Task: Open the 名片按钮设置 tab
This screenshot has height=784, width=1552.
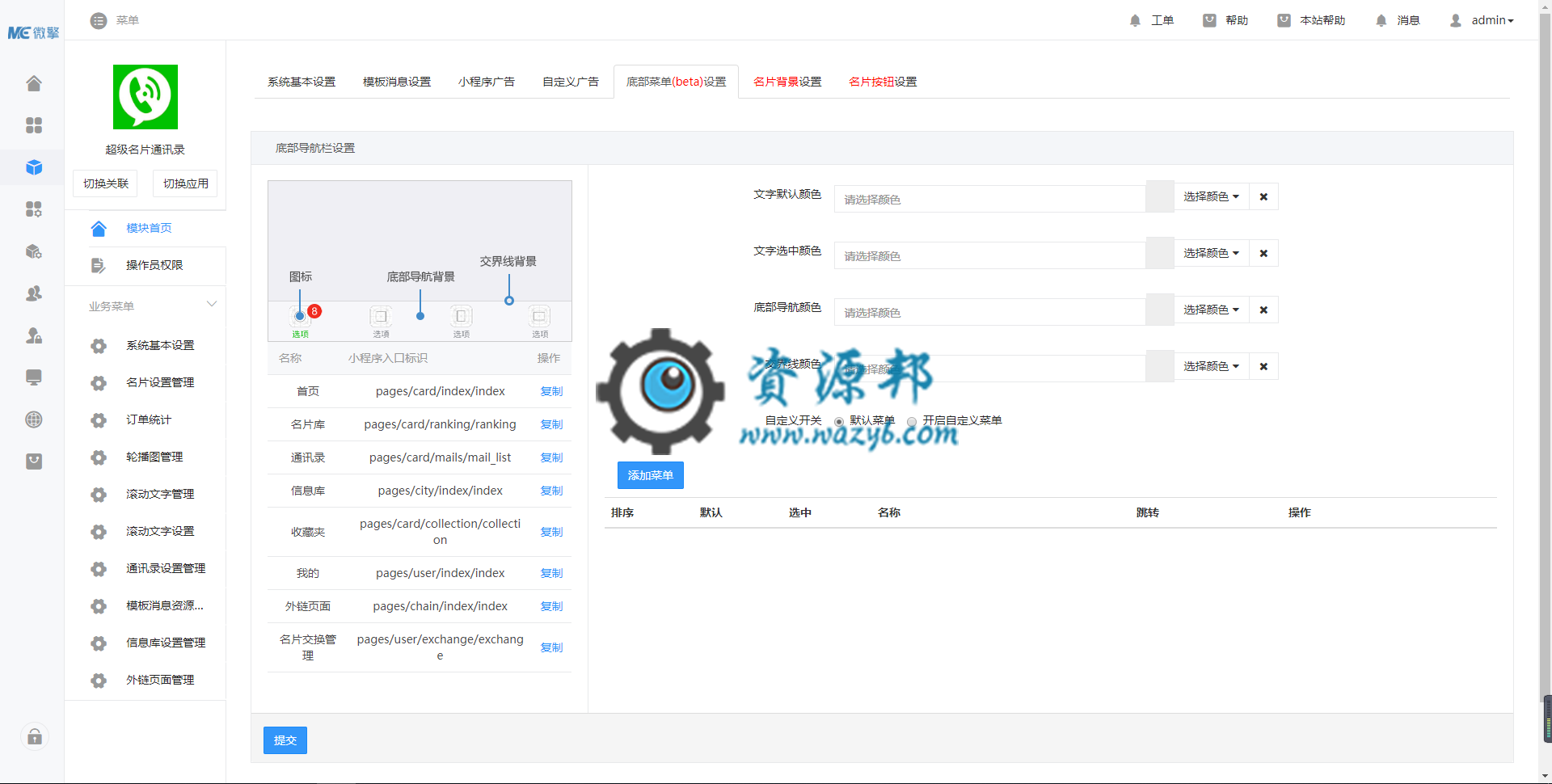Action: point(883,82)
